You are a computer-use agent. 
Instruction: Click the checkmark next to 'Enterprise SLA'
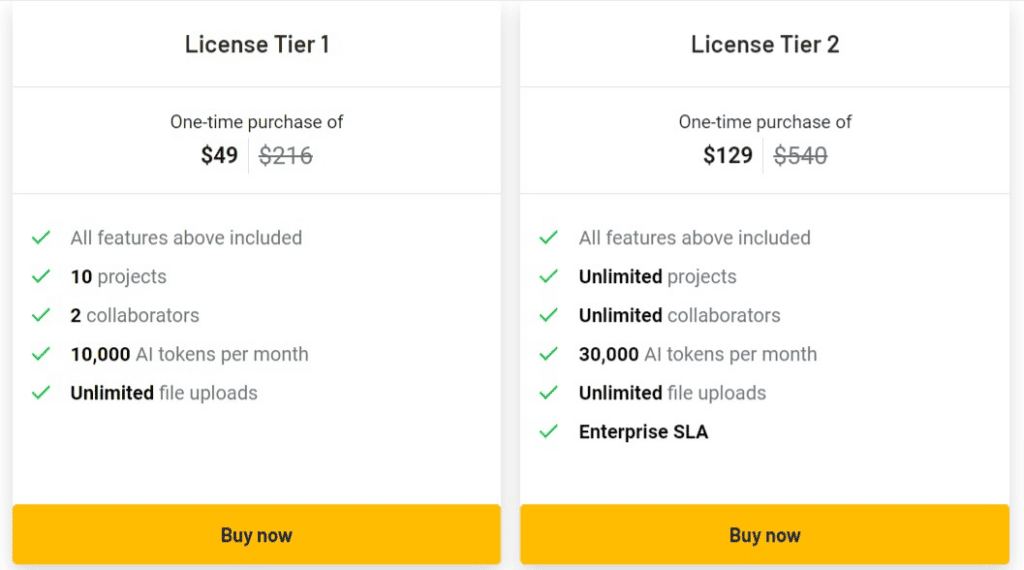(x=548, y=432)
